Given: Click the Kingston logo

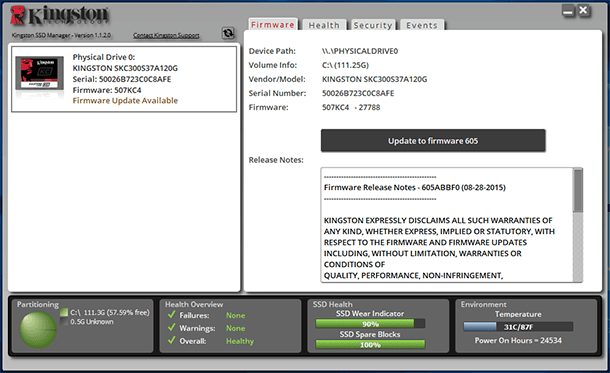Looking at the screenshot, I should click(x=60, y=16).
